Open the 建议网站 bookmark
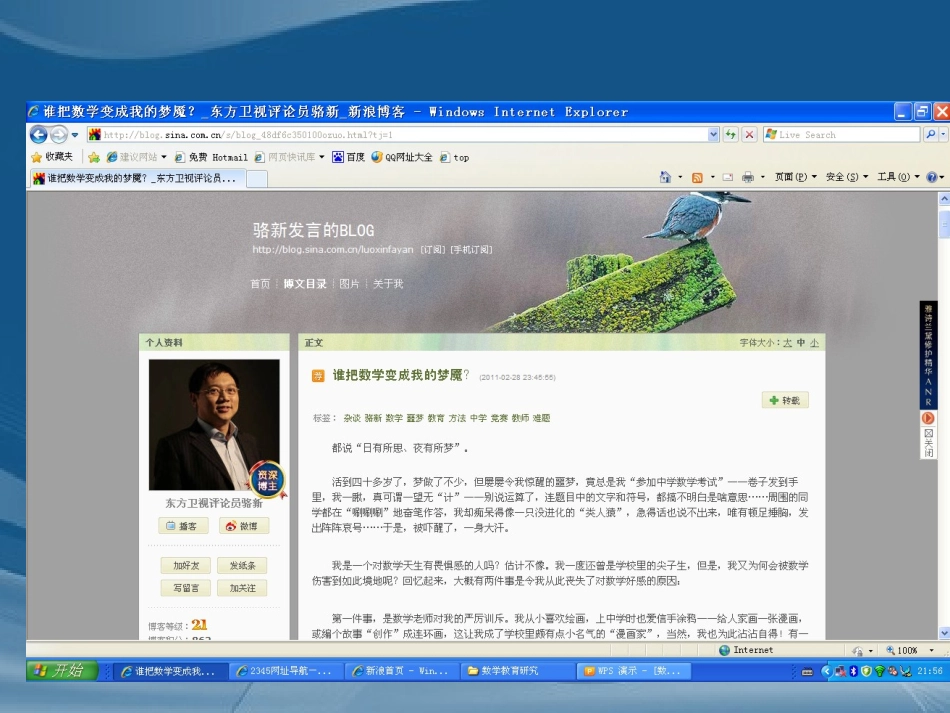The height and width of the screenshot is (713, 950). pyautogui.click(x=136, y=158)
